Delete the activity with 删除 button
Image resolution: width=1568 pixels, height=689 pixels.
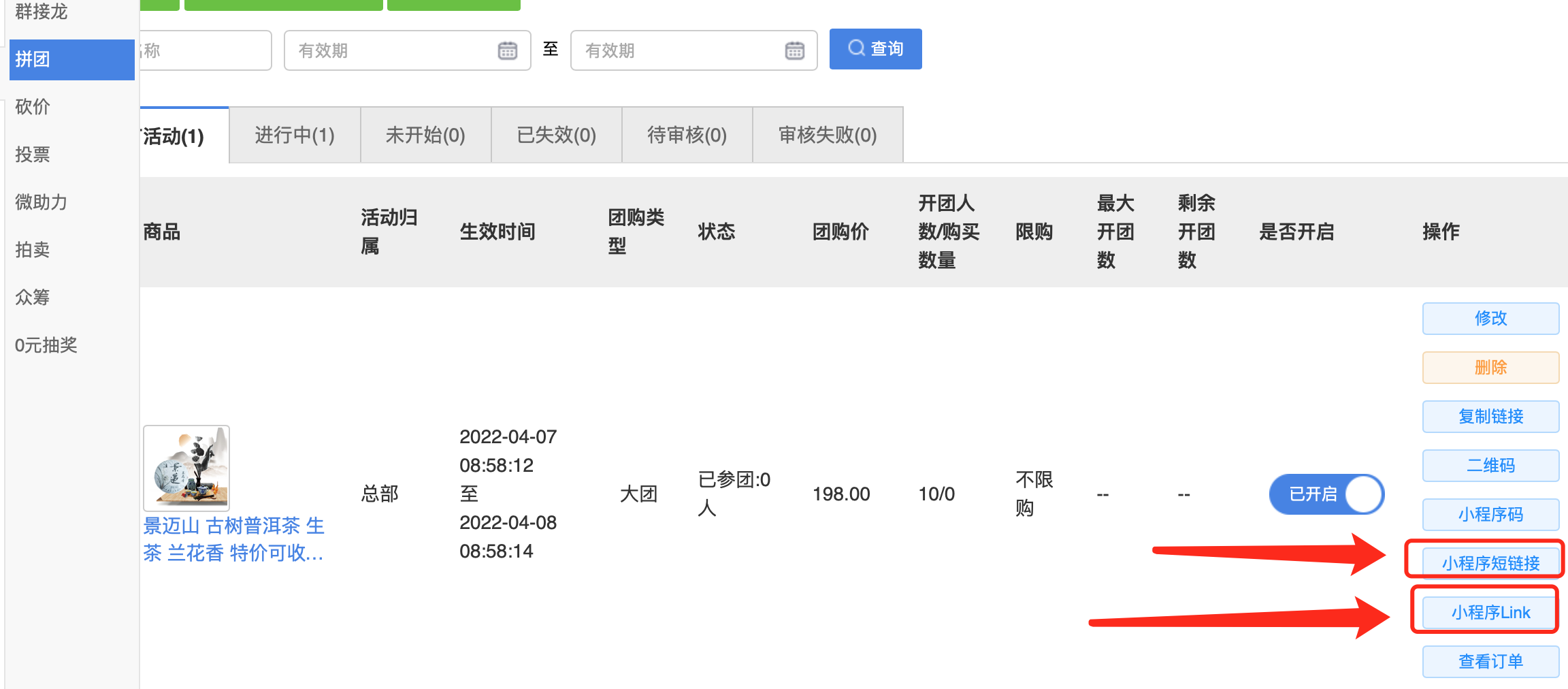click(x=1490, y=368)
